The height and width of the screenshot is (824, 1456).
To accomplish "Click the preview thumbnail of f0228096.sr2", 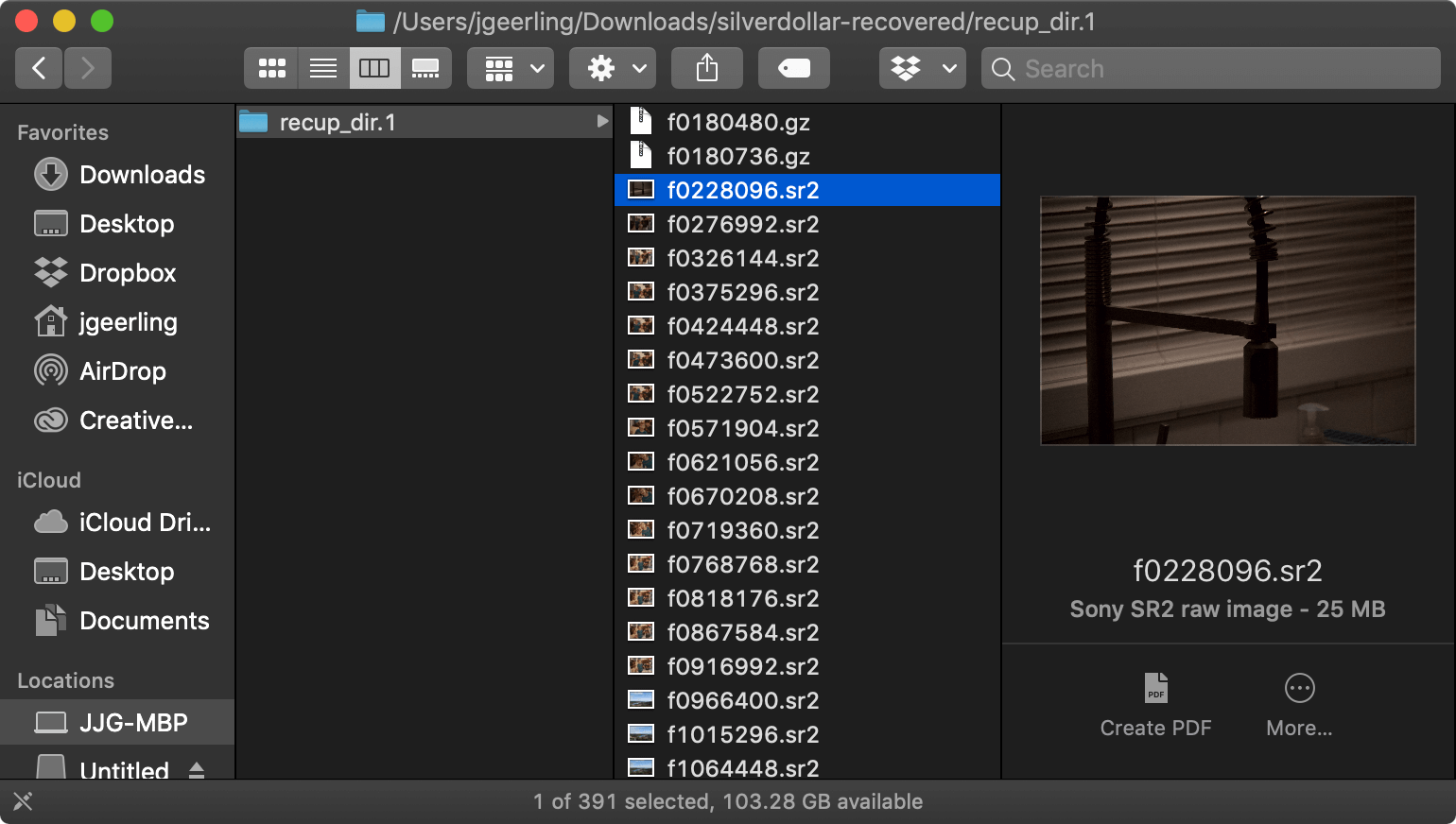I will [1227, 320].
